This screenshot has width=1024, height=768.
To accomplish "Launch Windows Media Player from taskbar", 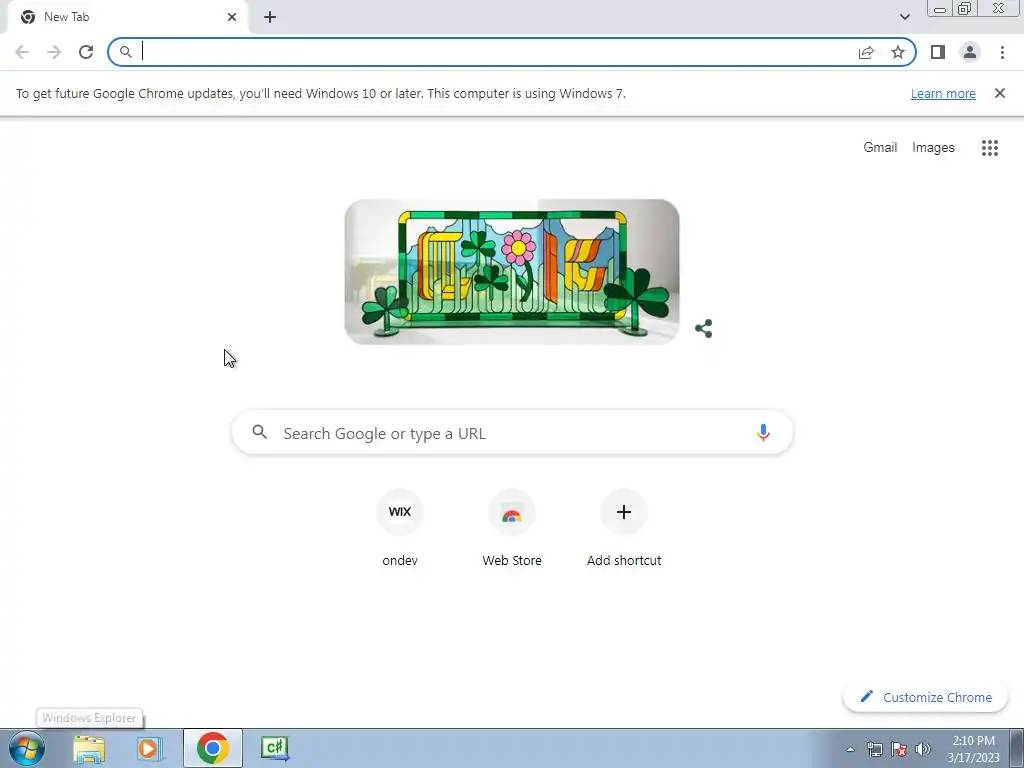I will click(149, 748).
